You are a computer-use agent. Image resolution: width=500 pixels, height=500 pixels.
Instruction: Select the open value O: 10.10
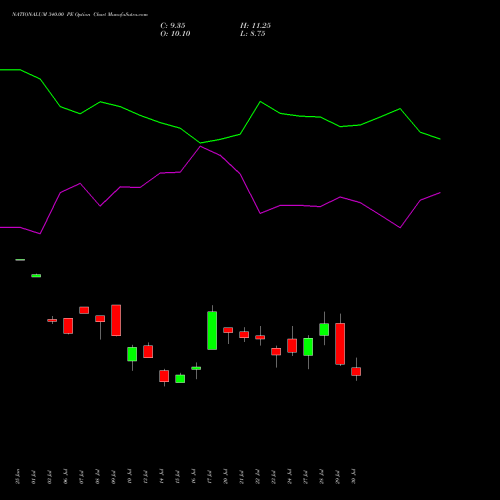(175, 34)
